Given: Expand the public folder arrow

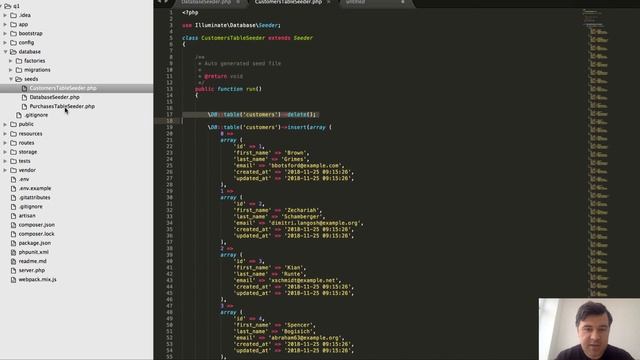Looking at the screenshot, I should point(5,124).
